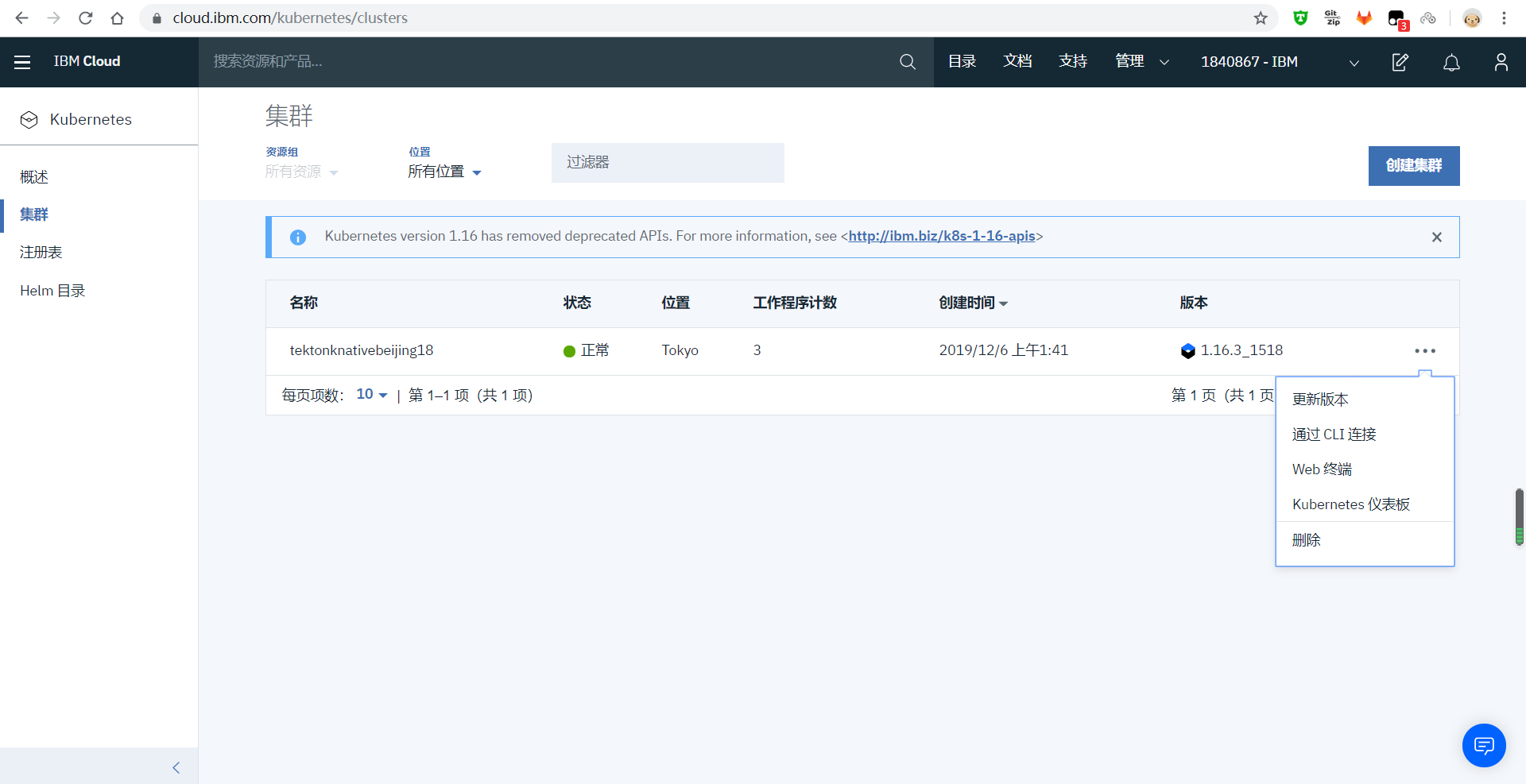
Task: Click the 2019/12/6 上午1:41 creation time
Action: (1004, 350)
